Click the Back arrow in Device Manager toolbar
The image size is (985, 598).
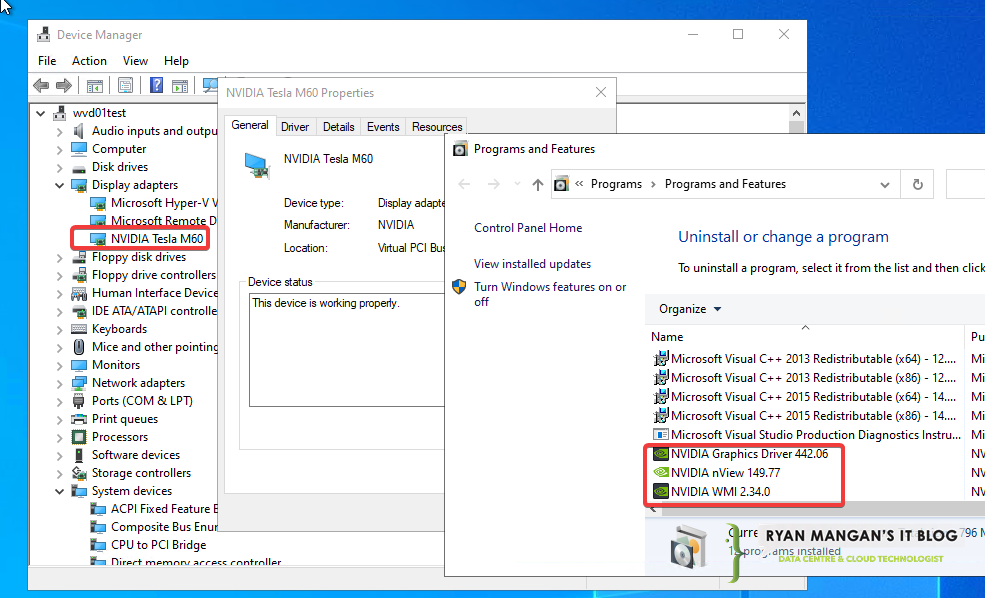coord(41,85)
